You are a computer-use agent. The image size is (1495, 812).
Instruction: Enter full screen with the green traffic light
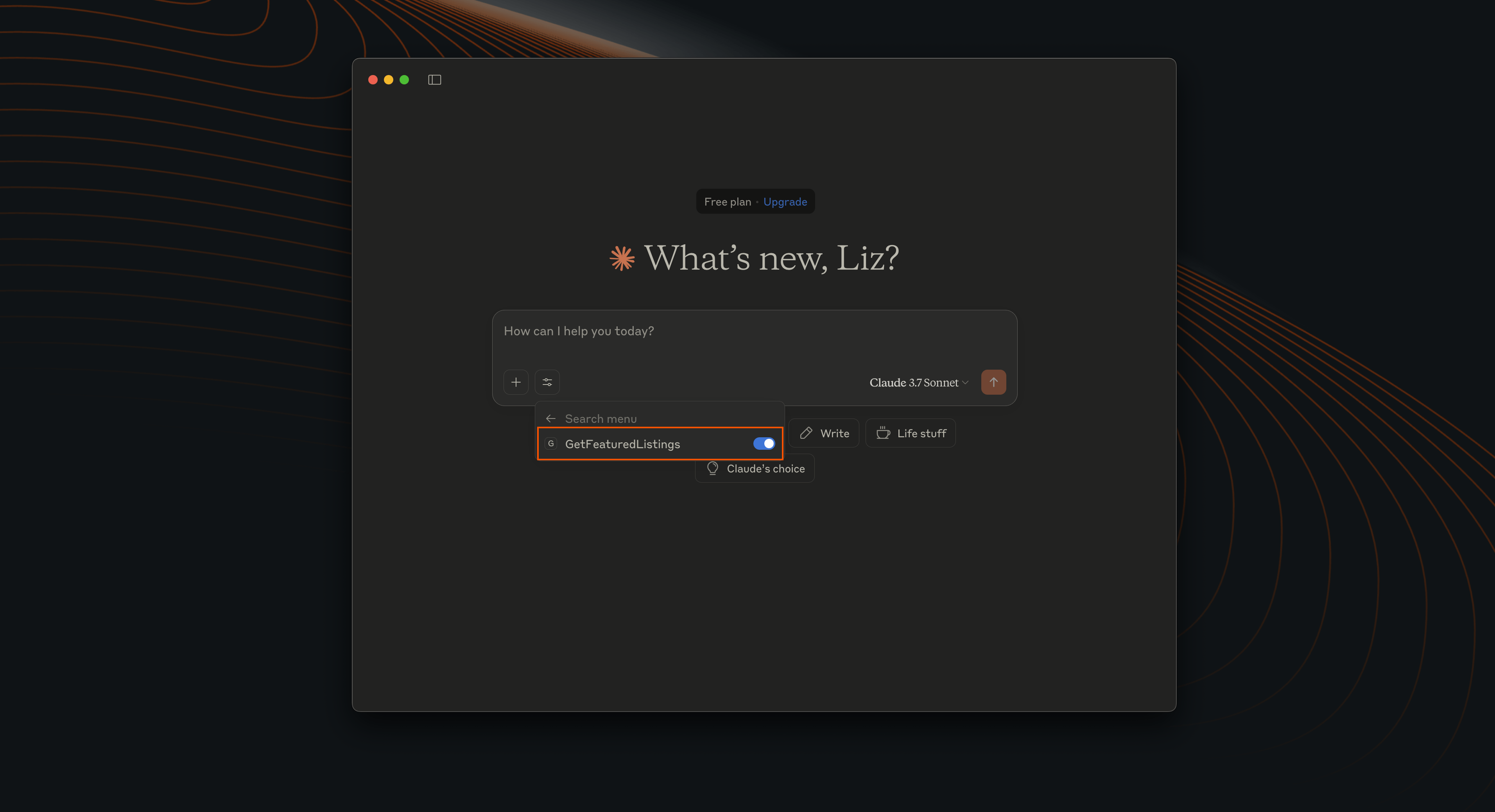pyautogui.click(x=405, y=79)
